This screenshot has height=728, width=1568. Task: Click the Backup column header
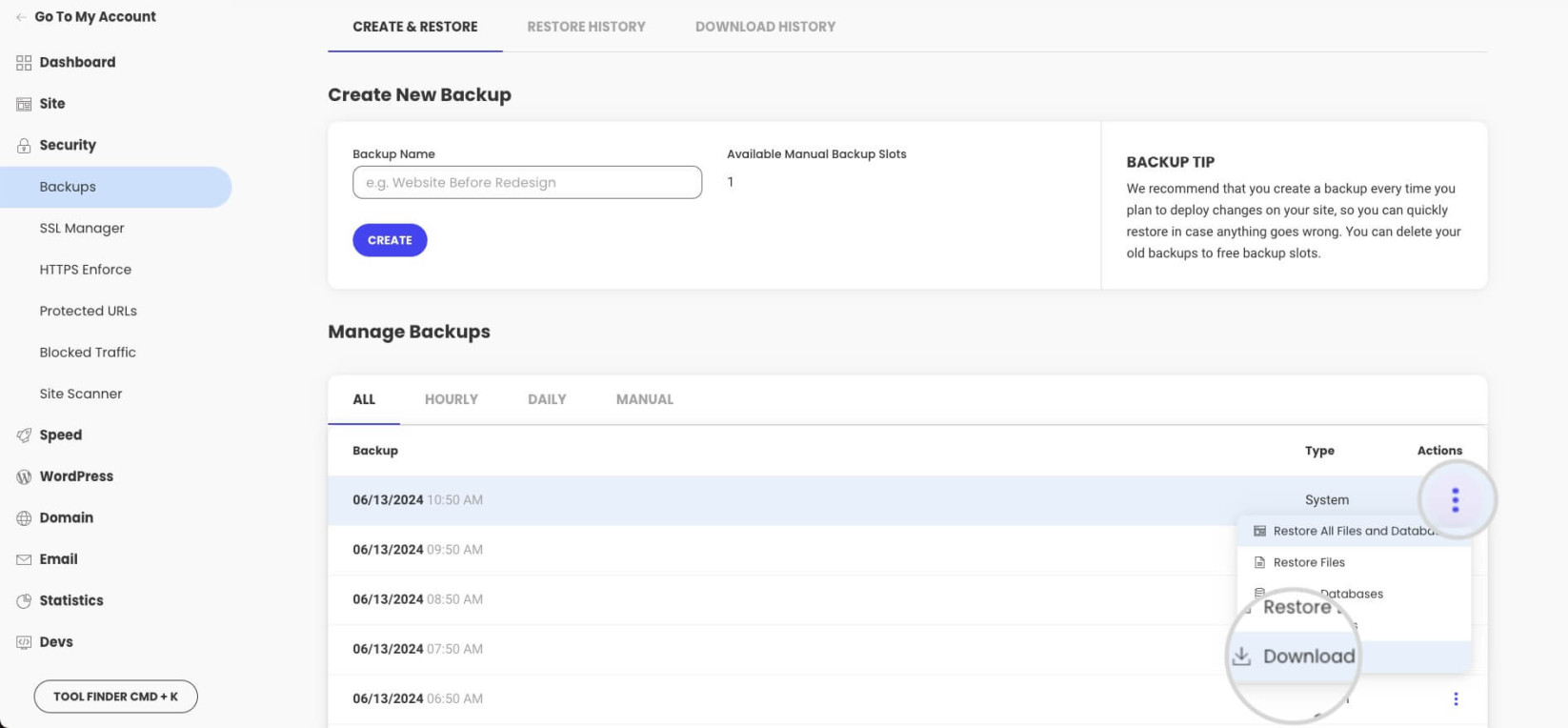tap(375, 451)
